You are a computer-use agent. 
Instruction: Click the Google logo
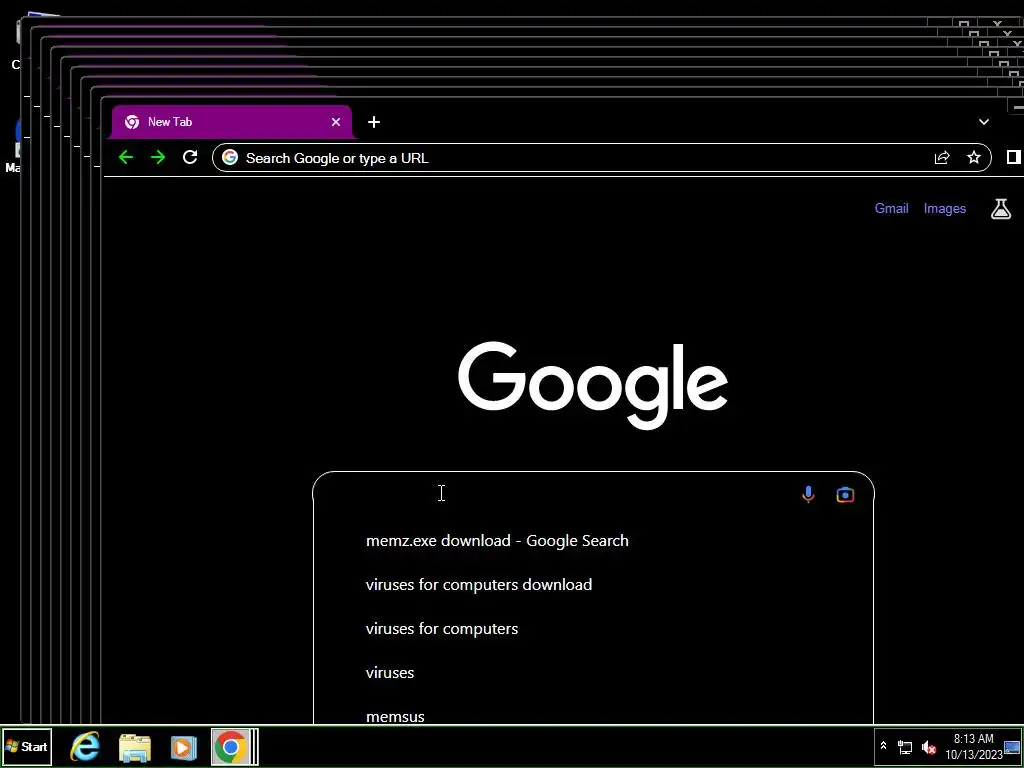[592, 384]
